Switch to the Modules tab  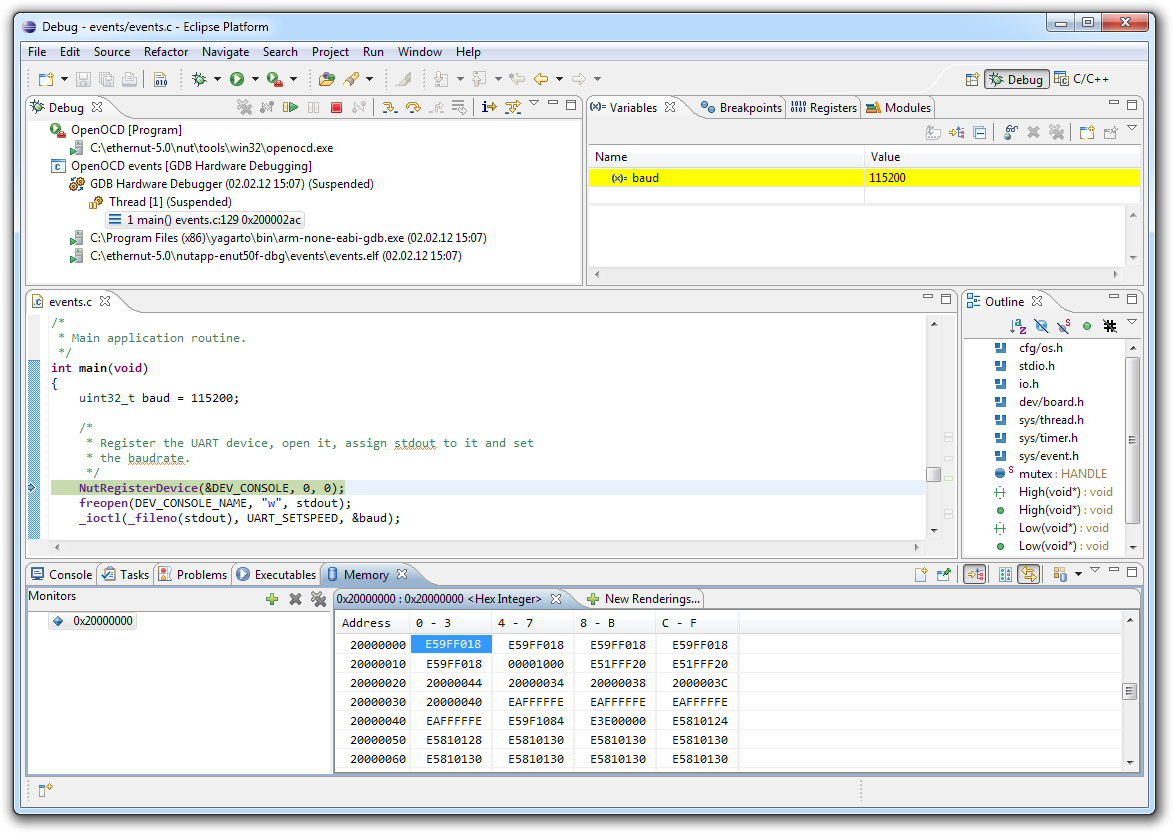point(898,108)
